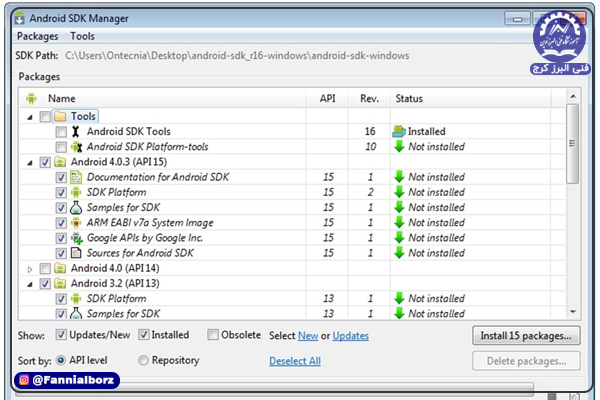Viewport: 600px width, 400px height.
Task: Click the Rev. column header
Action: [369, 98]
